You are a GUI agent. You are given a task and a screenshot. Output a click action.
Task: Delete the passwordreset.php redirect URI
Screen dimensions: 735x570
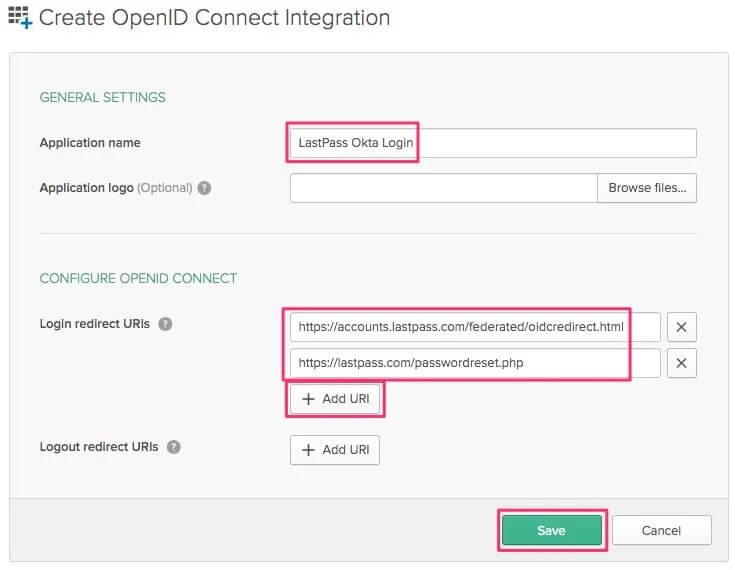pos(681,363)
